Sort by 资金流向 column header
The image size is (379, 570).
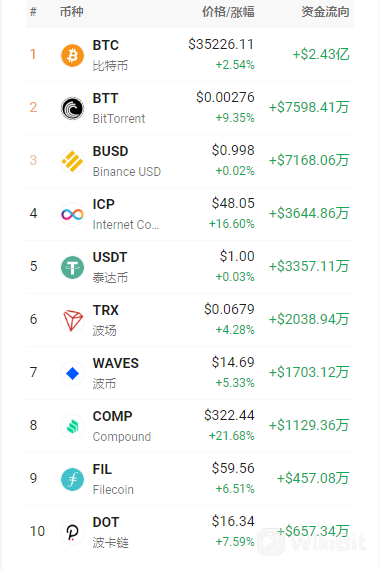click(325, 12)
